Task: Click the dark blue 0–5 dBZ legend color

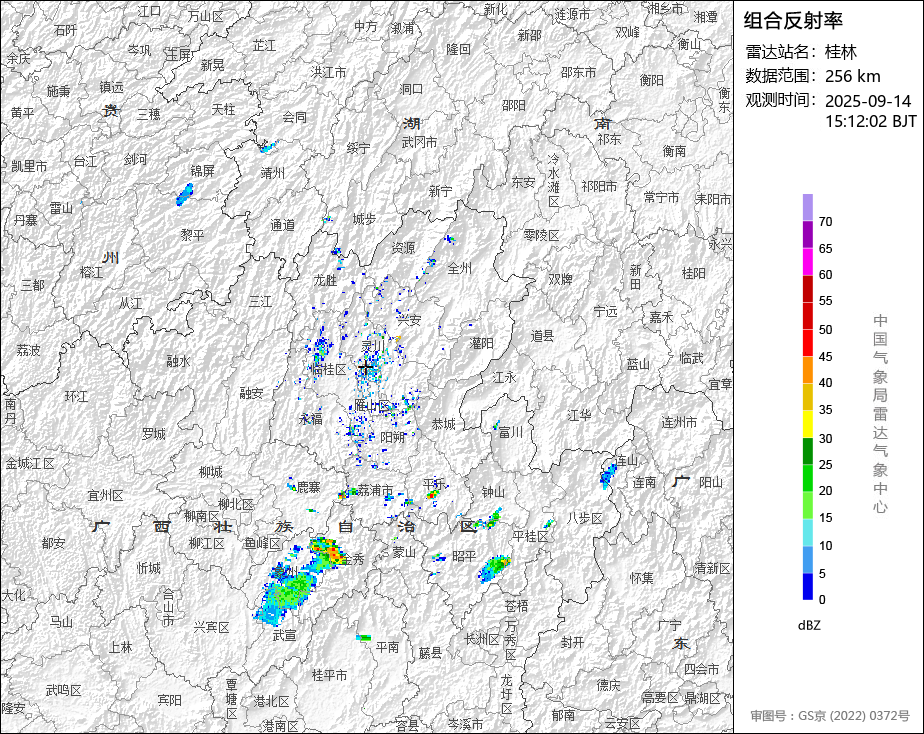Action: tap(808, 587)
